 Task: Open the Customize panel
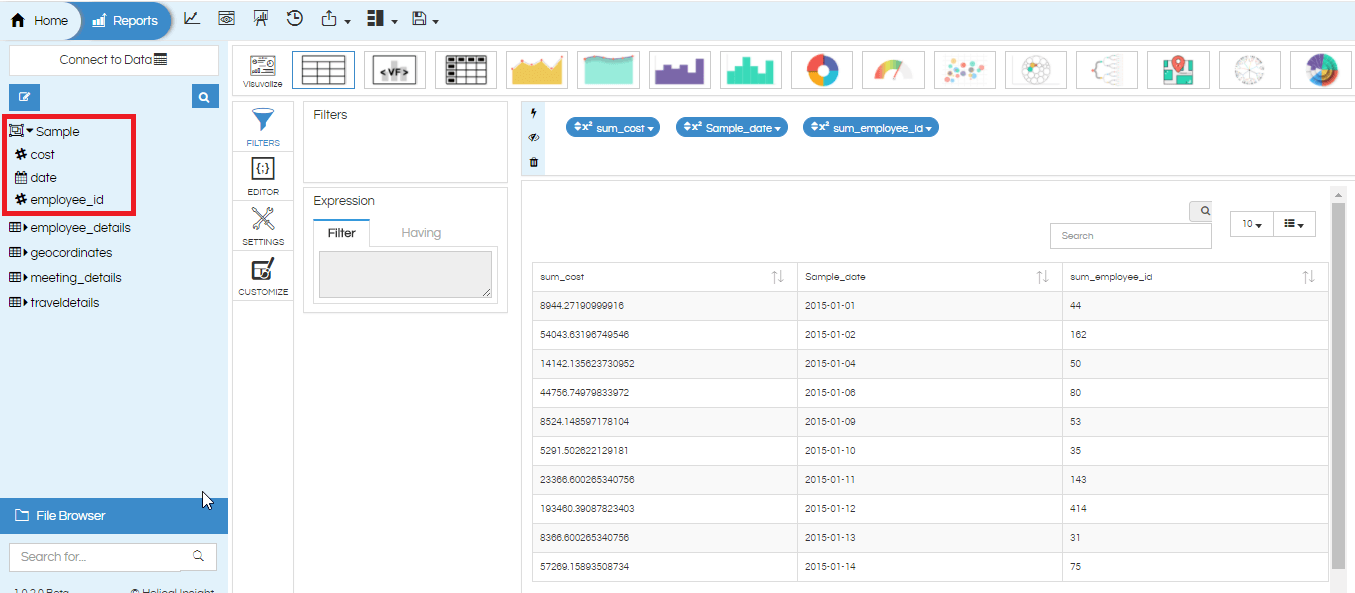coord(263,276)
